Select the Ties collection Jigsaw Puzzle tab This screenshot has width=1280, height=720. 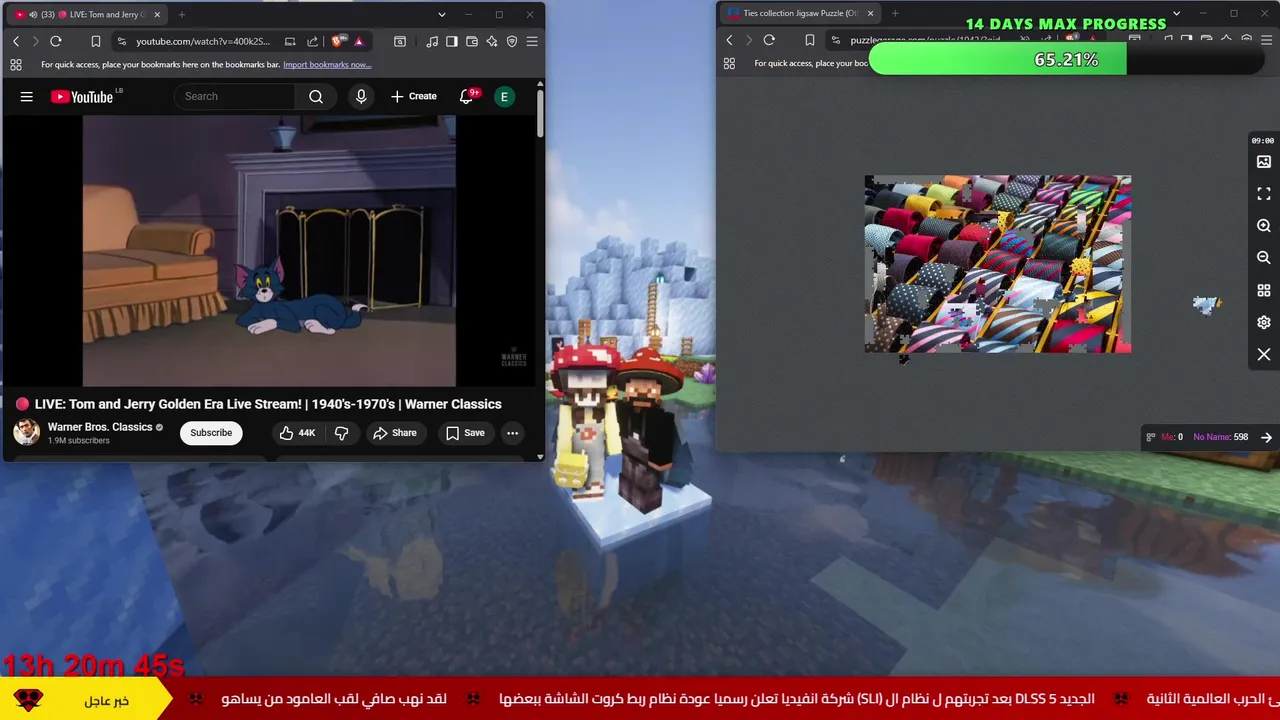click(x=800, y=14)
